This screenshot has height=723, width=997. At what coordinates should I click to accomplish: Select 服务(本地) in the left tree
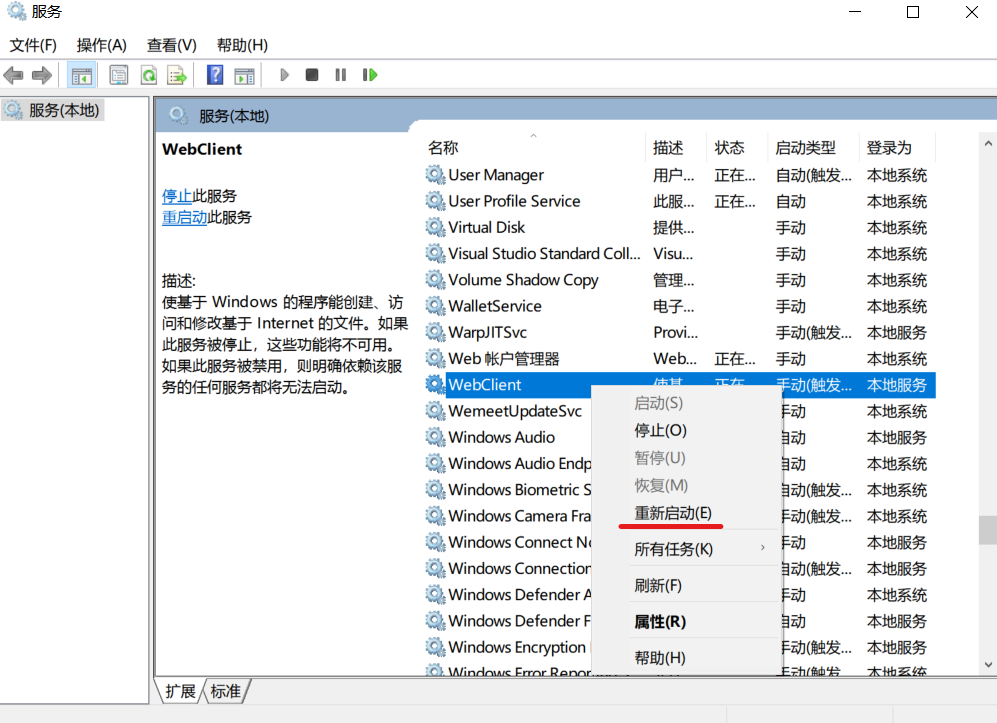[x=64, y=111]
